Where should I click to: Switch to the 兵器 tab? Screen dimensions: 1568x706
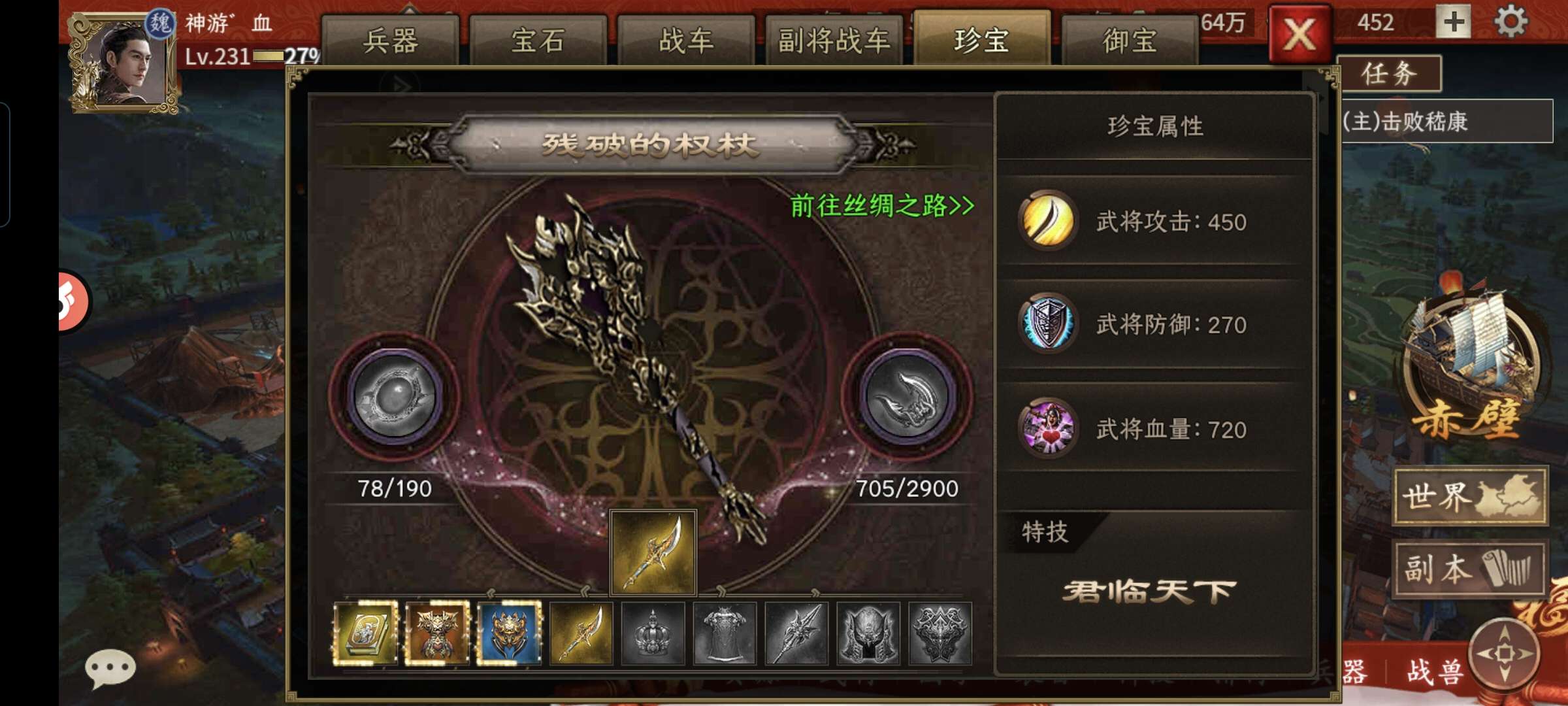tap(391, 41)
